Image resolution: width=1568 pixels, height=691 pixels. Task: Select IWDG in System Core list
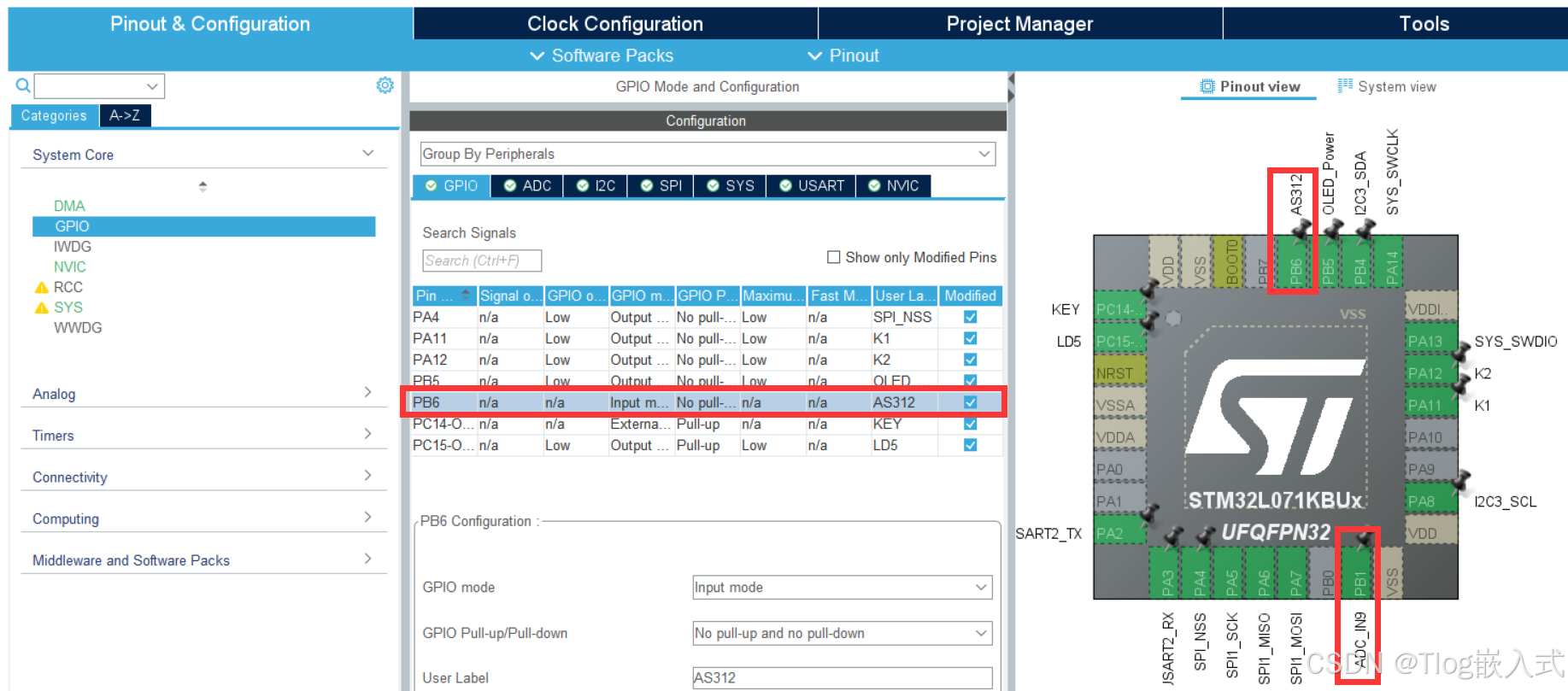[73, 247]
